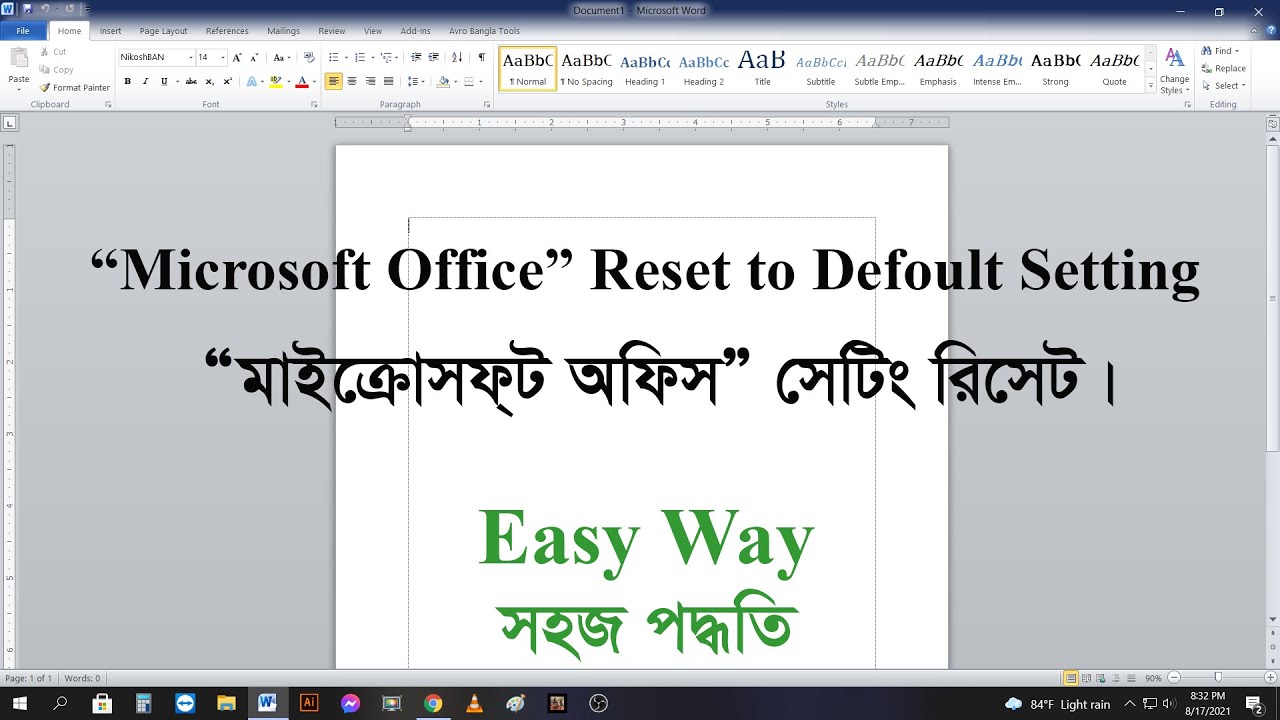Expand the Numbering list dropdown arrow
This screenshot has height=720, width=1280.
pyautogui.click(x=371, y=58)
